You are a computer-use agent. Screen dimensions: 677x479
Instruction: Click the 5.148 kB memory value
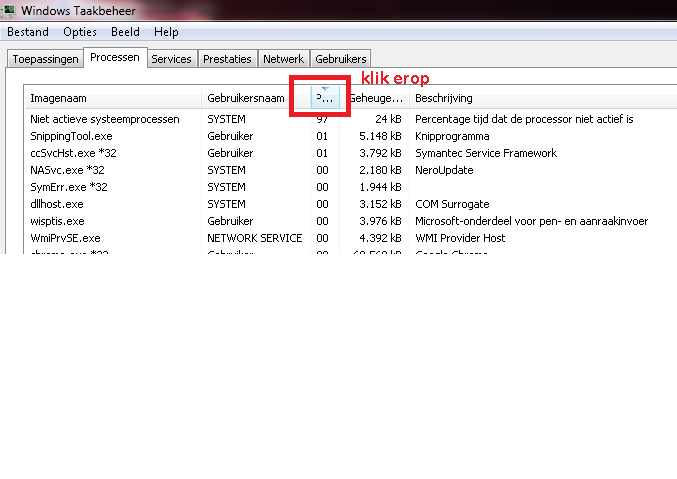tap(380, 136)
